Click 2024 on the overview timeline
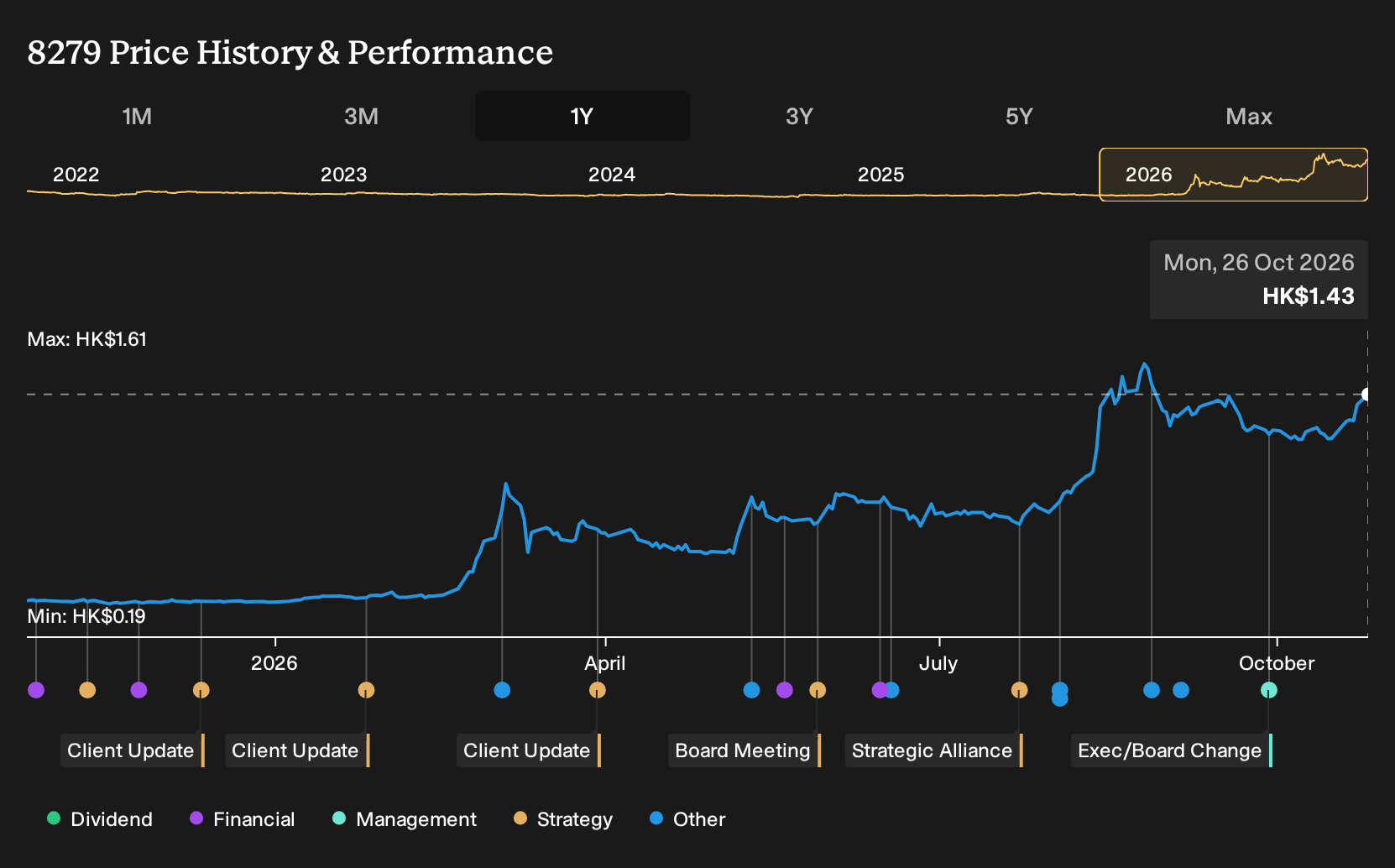The image size is (1395, 868). coord(612,175)
